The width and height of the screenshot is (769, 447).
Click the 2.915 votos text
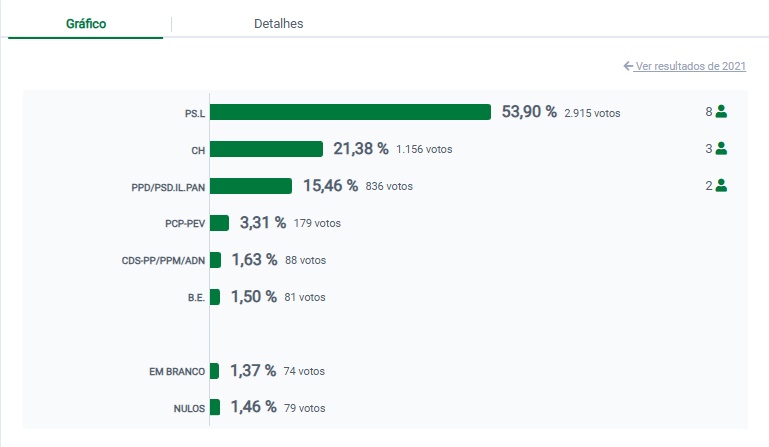(x=592, y=113)
